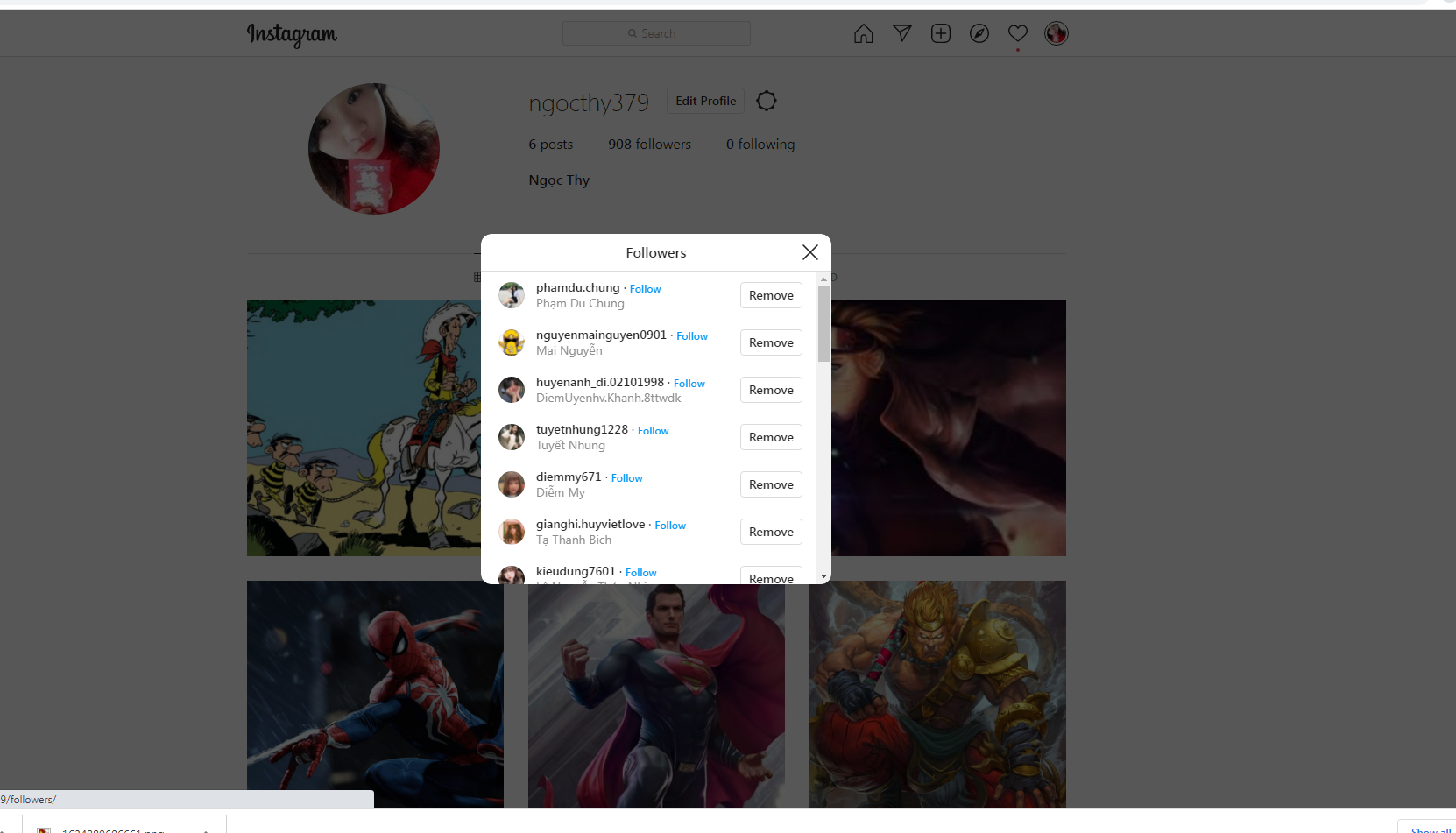The image size is (1456, 833).
Task: Click tuyetnhung1228 follower avatar
Action: pyautogui.click(x=512, y=437)
